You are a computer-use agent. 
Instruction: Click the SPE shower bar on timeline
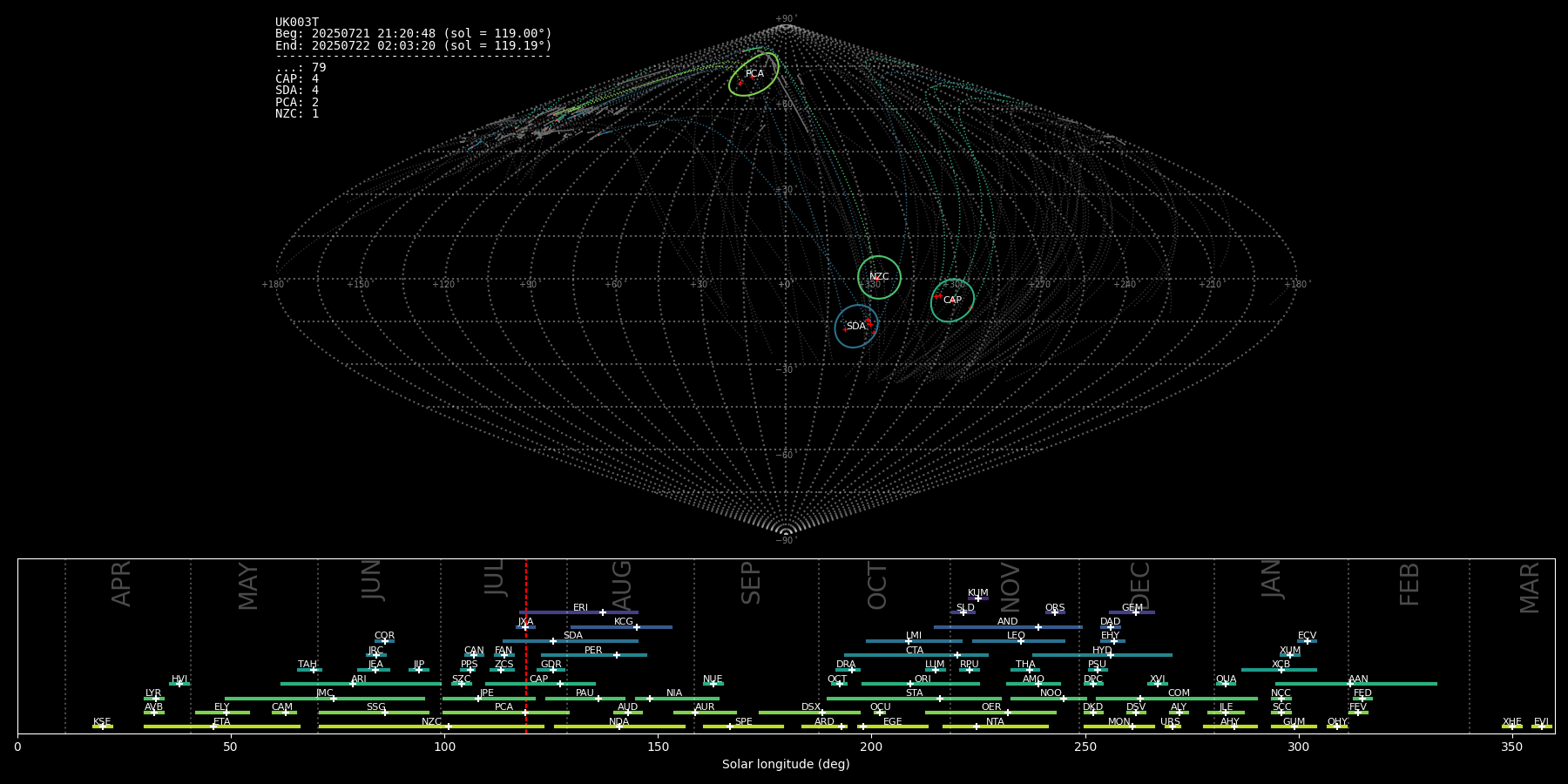point(743,727)
